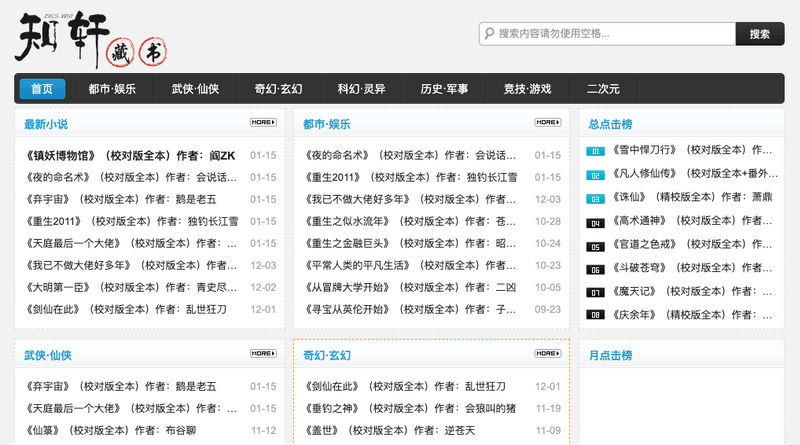The width and height of the screenshot is (800, 445).
Task: Open 《夜的命名术》 in 都市·娱乐 list
Action: (410, 155)
